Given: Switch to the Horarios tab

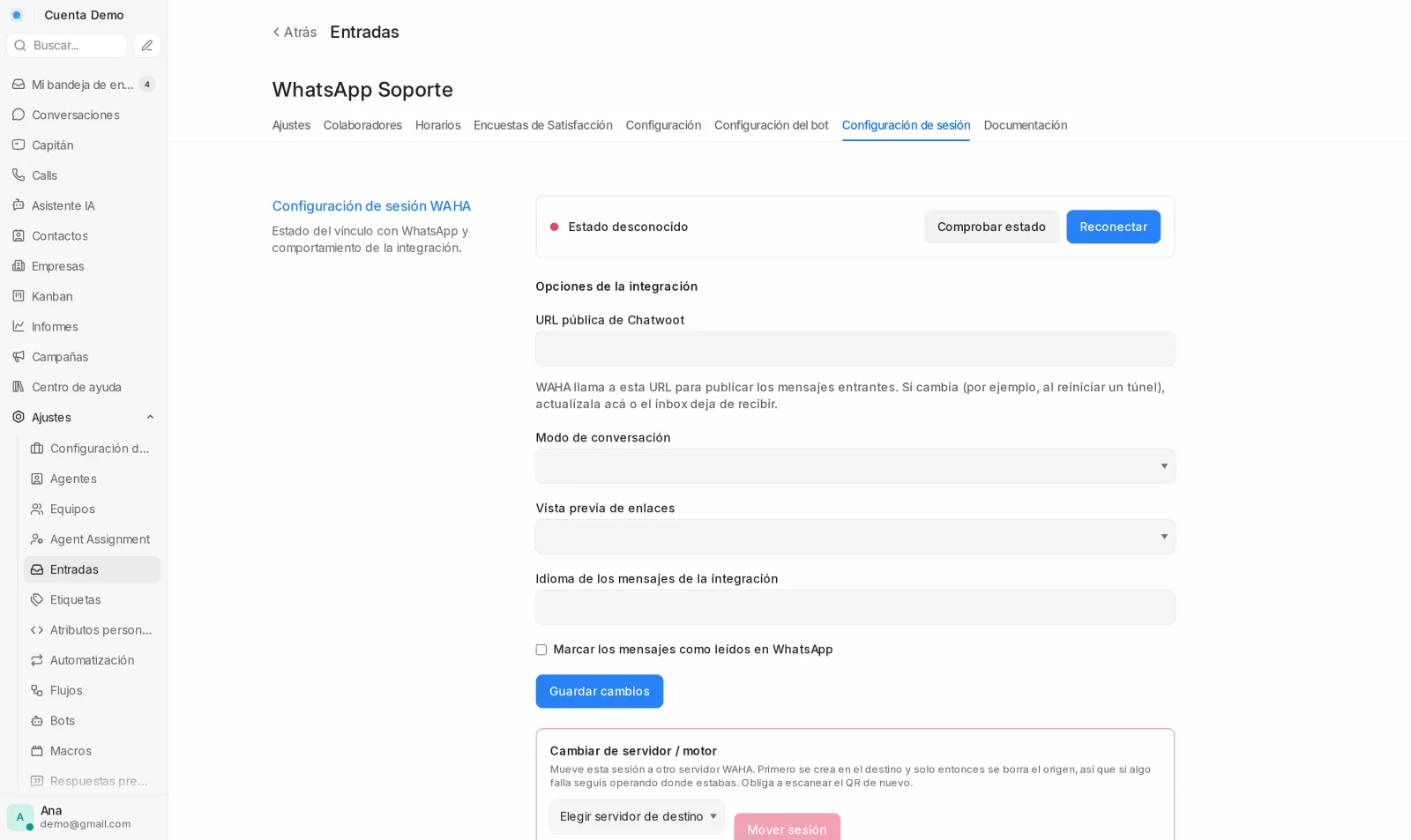Looking at the screenshot, I should (437, 125).
